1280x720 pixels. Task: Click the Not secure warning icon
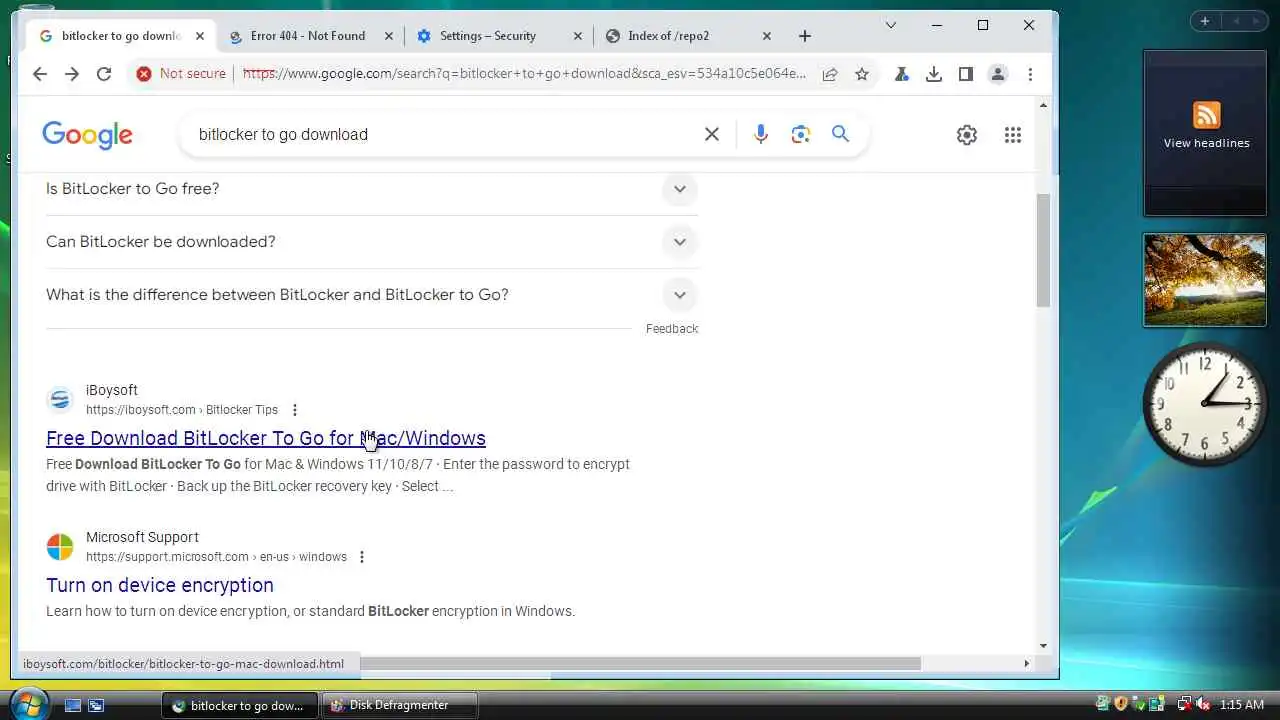coord(144,74)
